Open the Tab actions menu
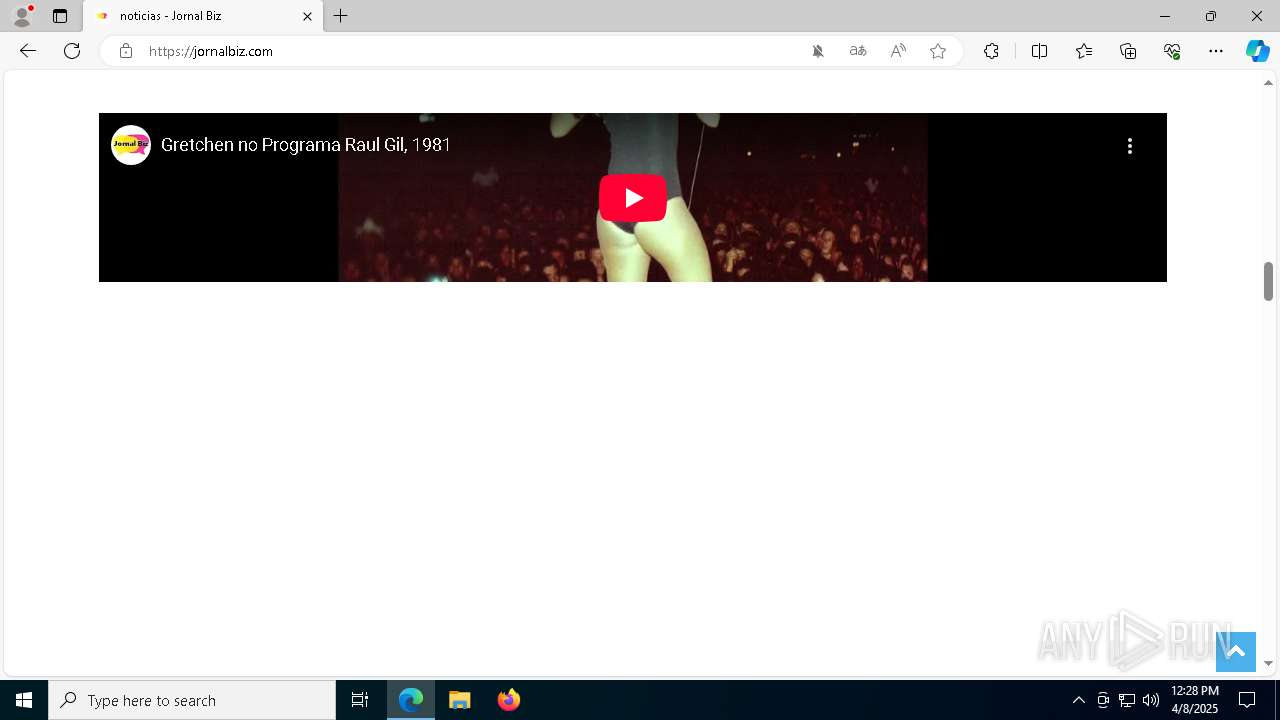Image resolution: width=1280 pixels, height=720 pixels. 60,16
